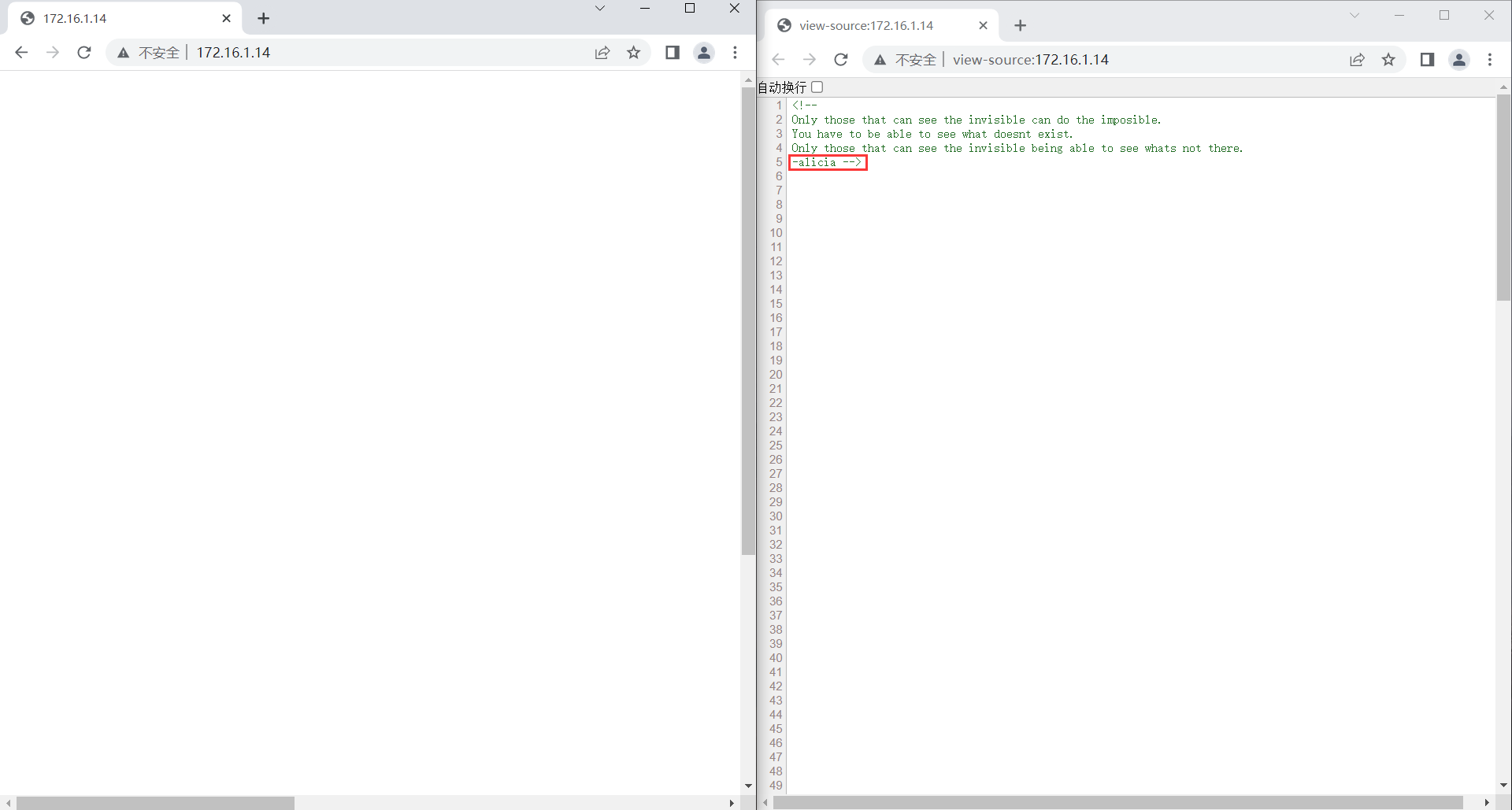Go forward in the left 172.16.1.14 window
The width and height of the screenshot is (1512, 810).
[53, 53]
